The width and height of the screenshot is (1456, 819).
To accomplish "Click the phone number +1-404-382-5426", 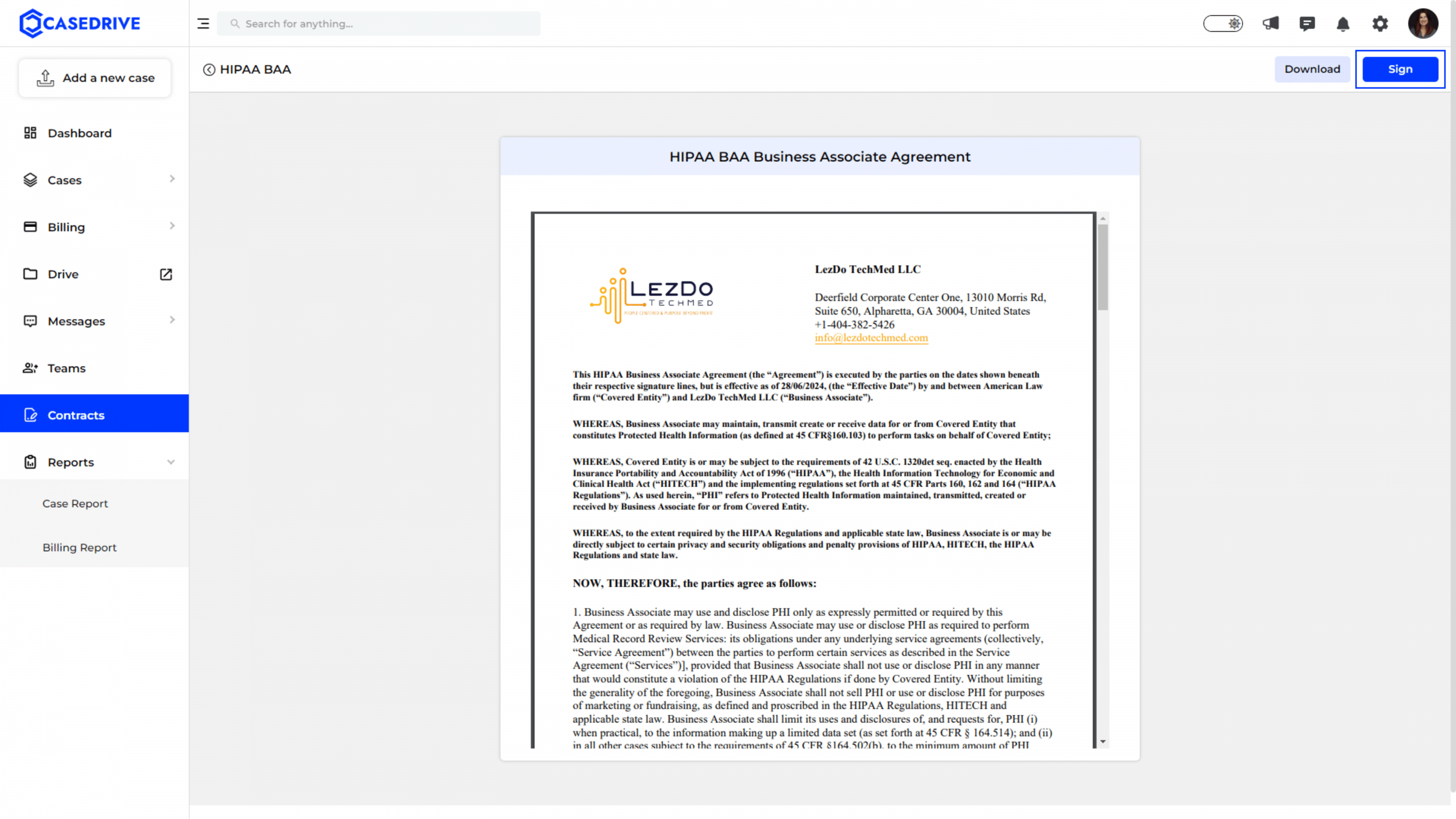I will click(x=854, y=325).
